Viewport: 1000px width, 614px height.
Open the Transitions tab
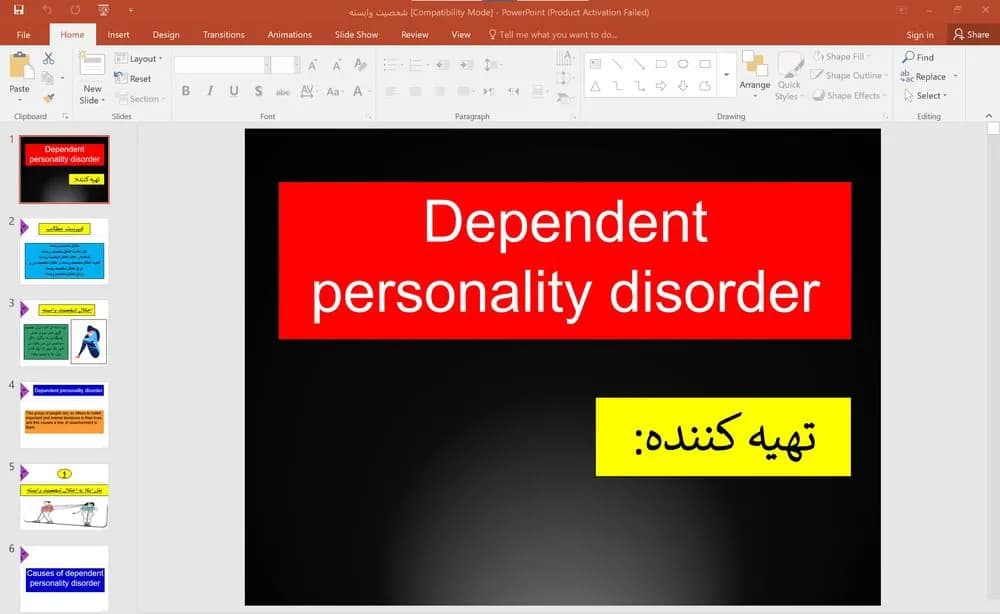(223, 34)
